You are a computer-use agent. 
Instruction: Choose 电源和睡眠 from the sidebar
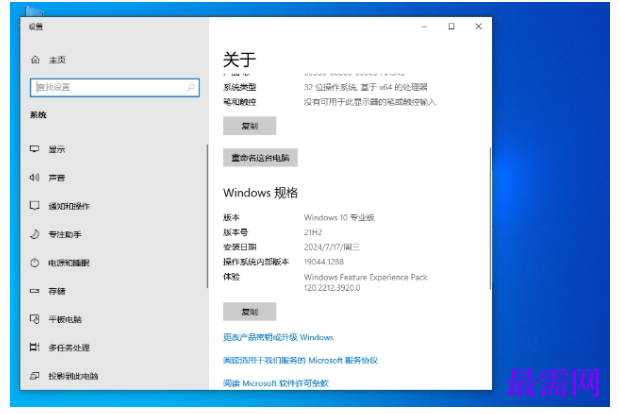(x=69, y=263)
